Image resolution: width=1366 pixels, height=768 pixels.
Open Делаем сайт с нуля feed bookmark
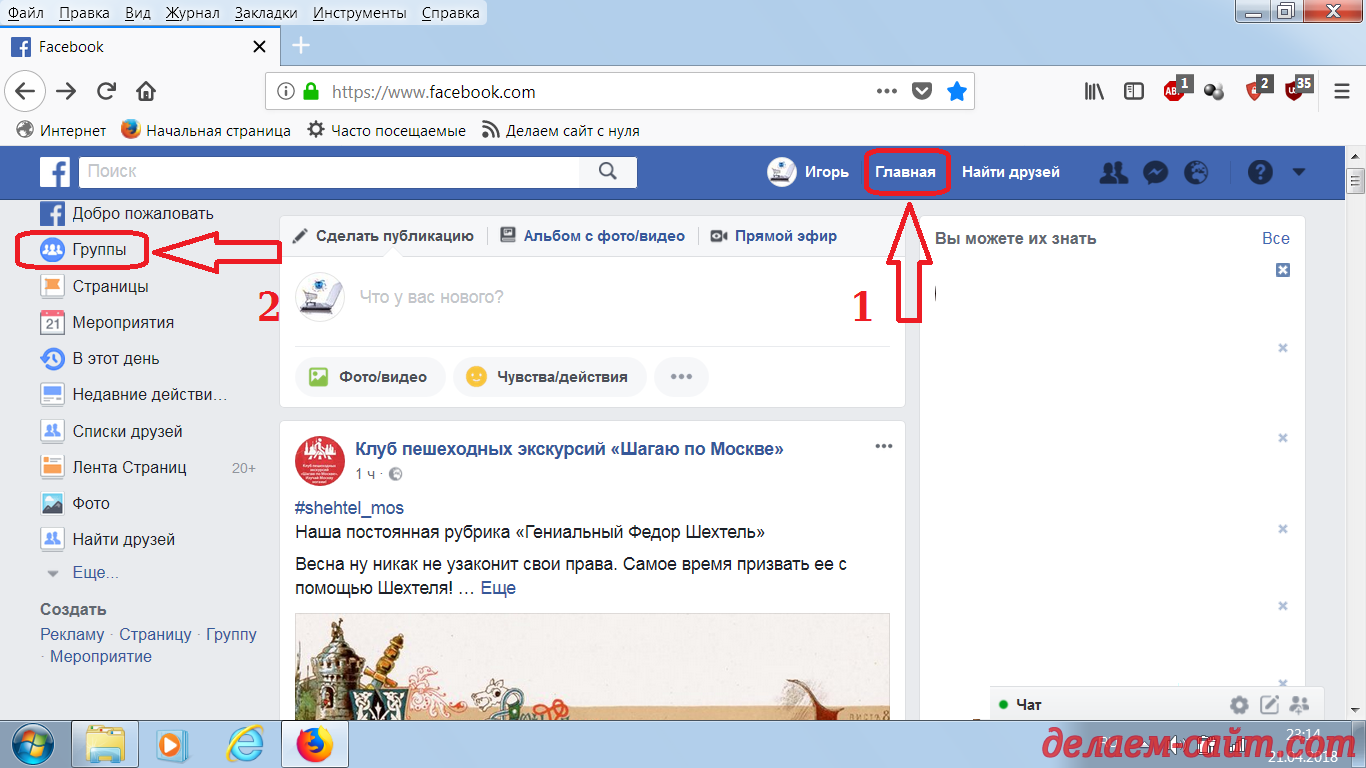560,130
